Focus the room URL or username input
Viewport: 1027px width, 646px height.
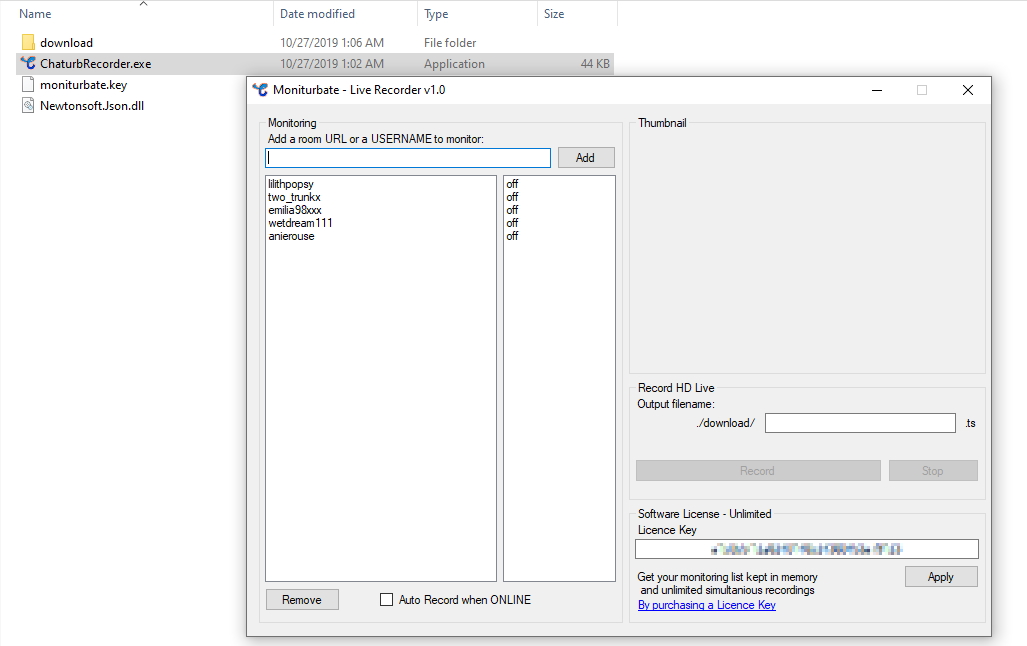pyautogui.click(x=407, y=157)
